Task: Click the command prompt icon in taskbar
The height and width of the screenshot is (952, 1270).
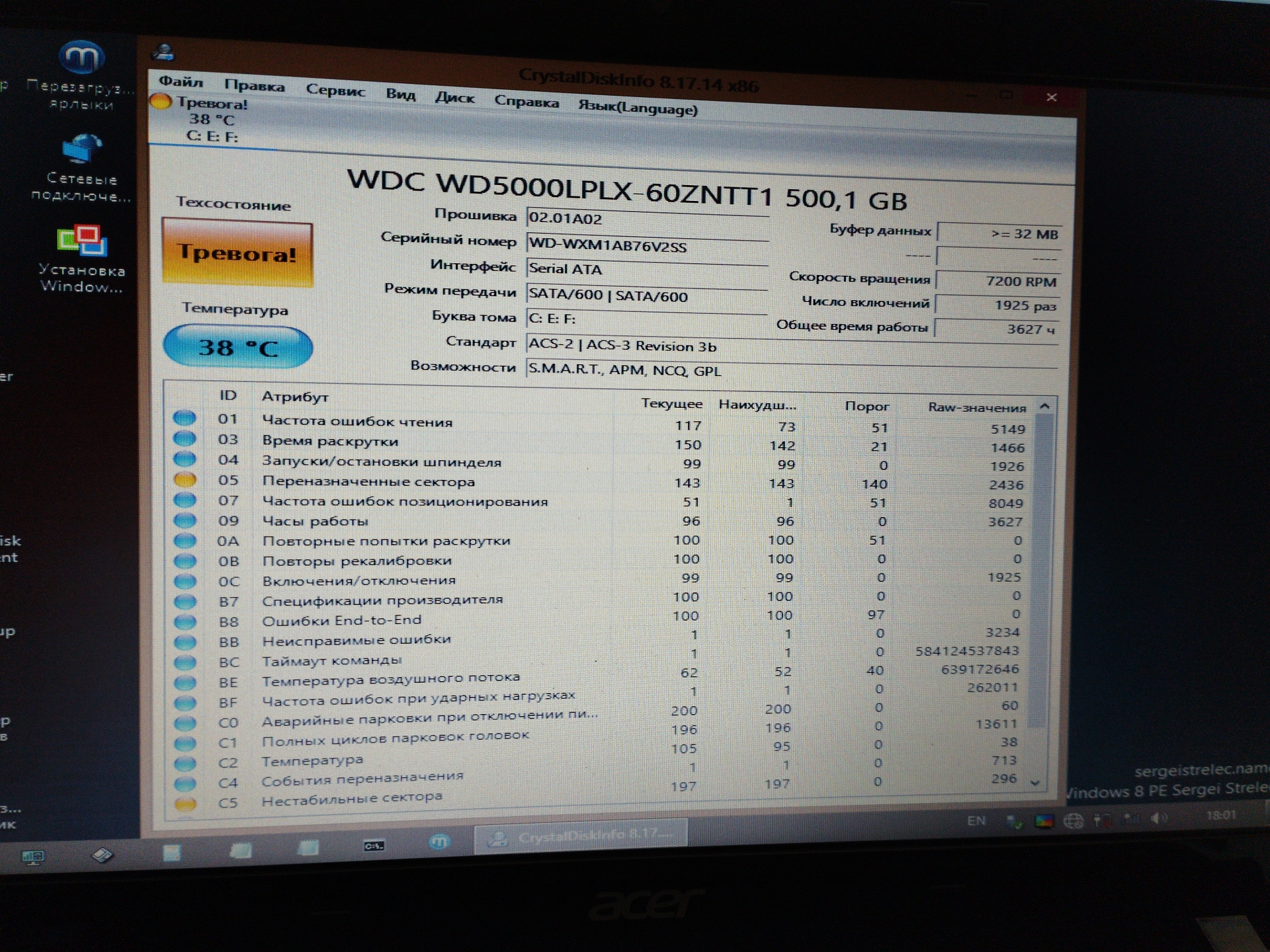Action: click(x=374, y=846)
